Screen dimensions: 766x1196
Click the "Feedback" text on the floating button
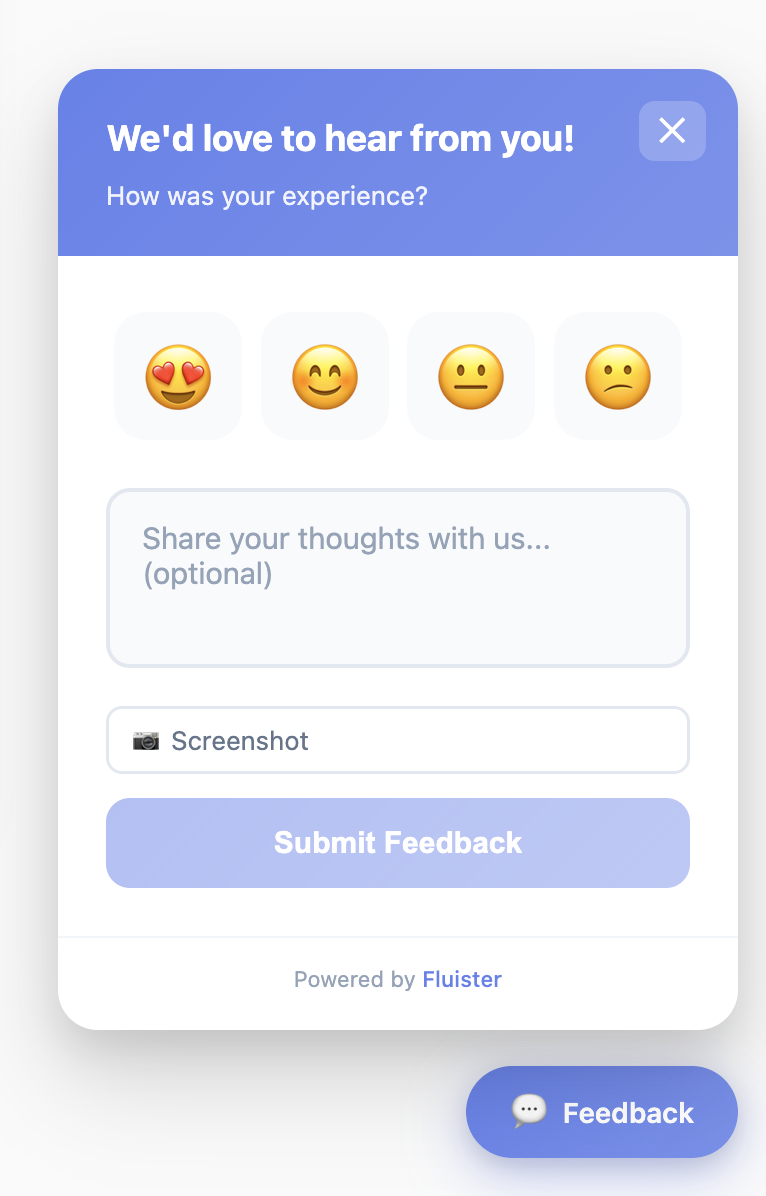(628, 1113)
